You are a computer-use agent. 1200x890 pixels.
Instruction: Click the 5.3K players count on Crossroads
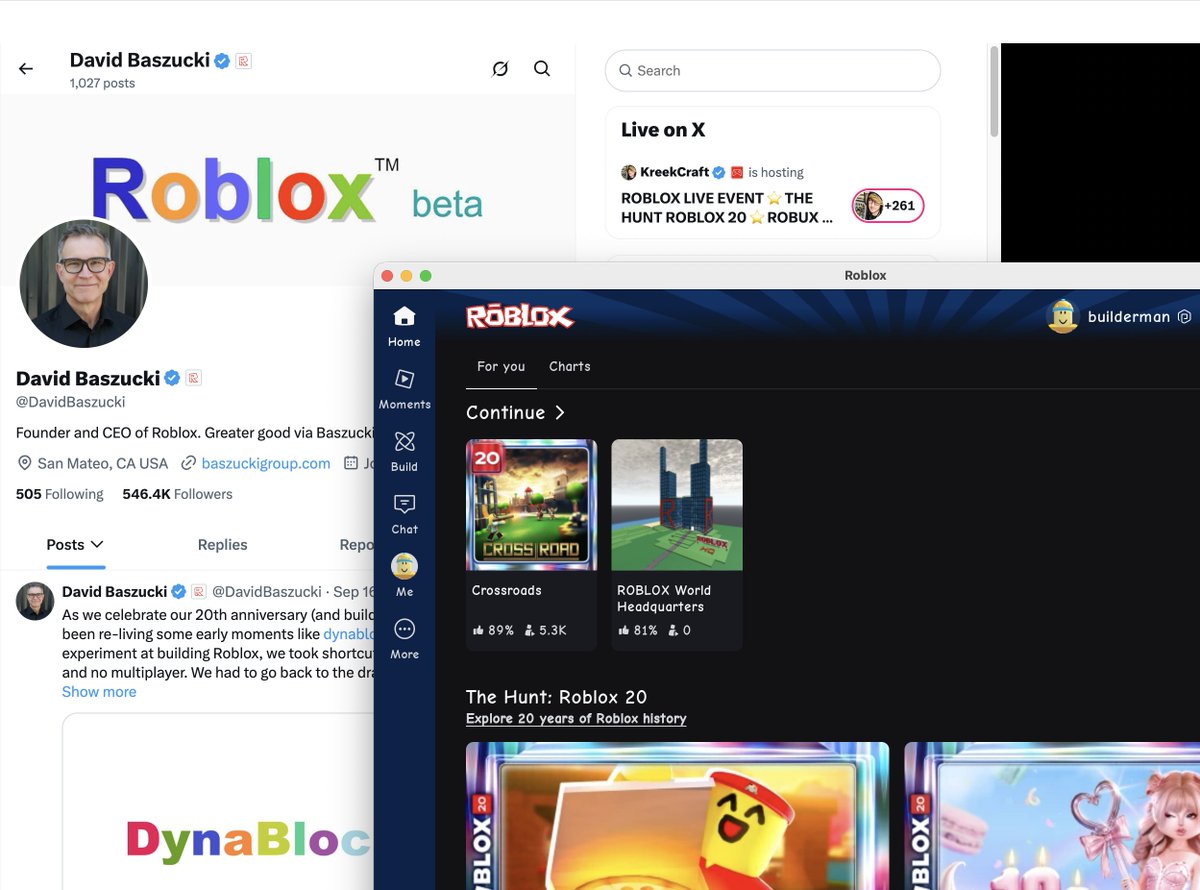coord(546,630)
